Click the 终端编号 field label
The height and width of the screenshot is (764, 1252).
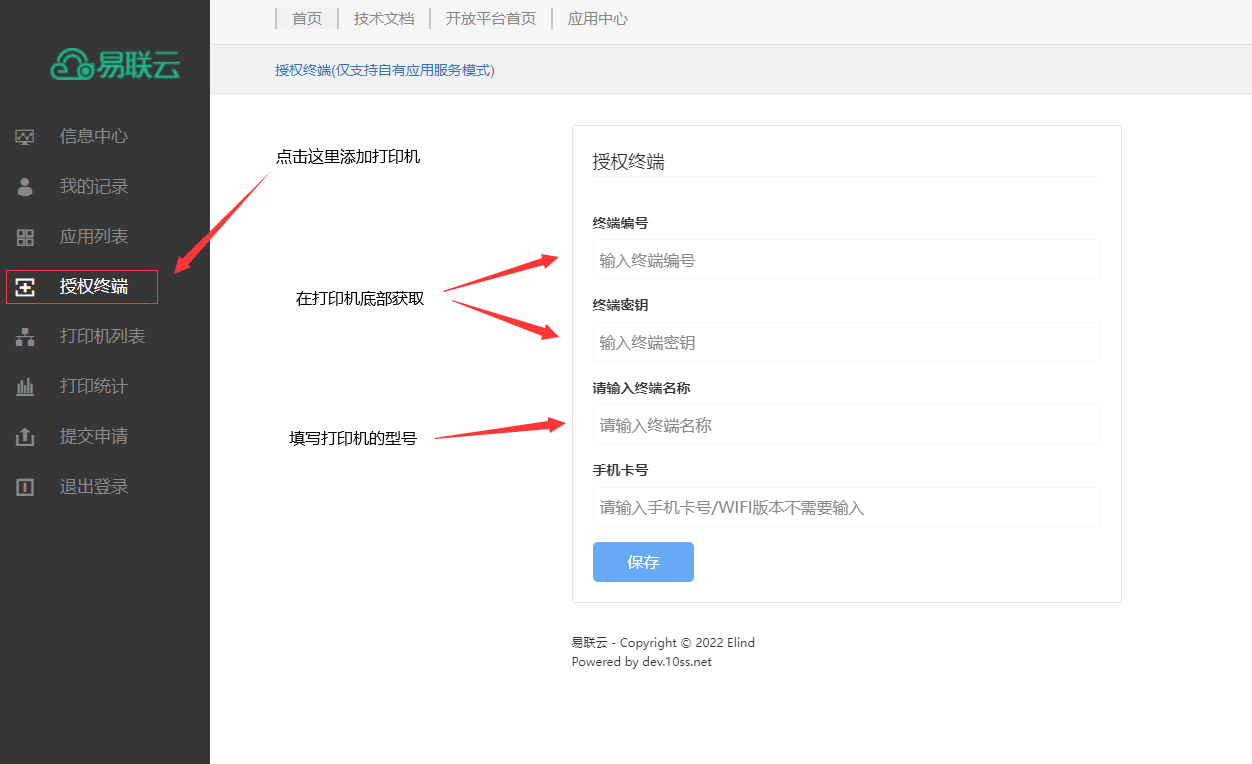(620, 223)
